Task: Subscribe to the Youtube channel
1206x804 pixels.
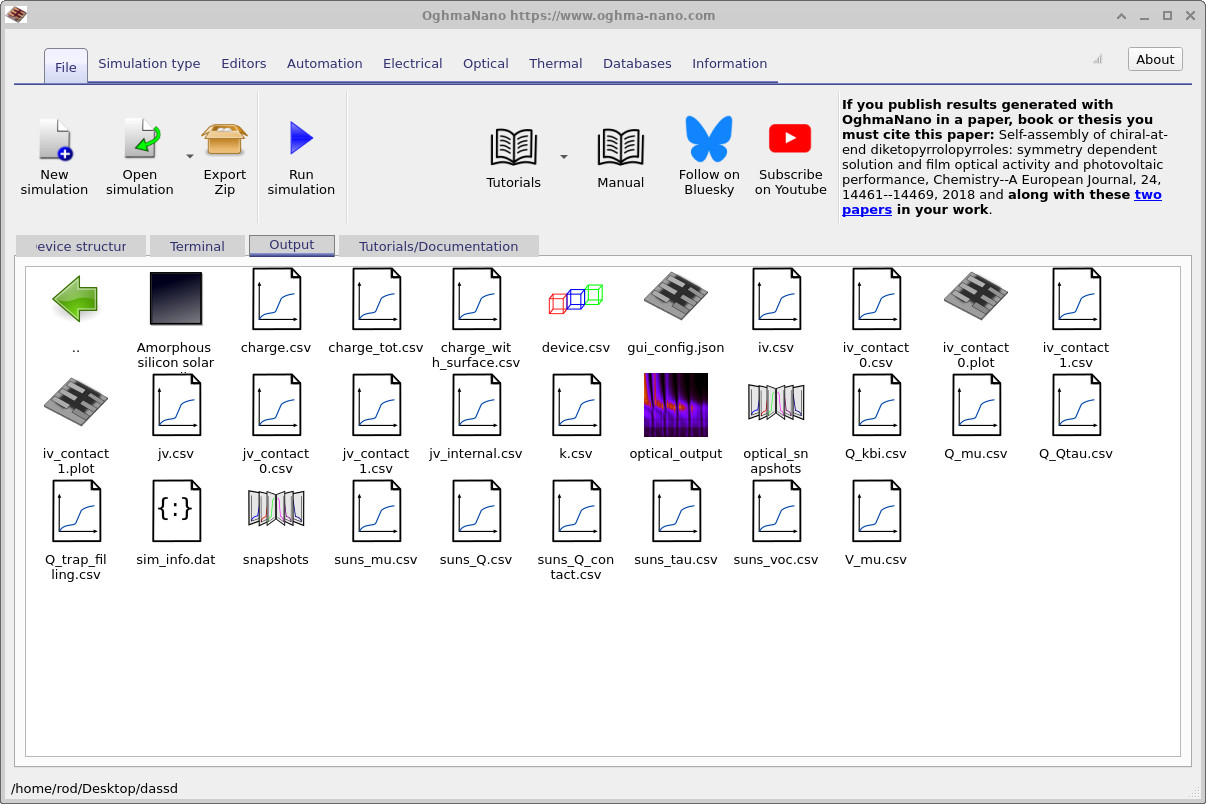Action: [x=790, y=155]
